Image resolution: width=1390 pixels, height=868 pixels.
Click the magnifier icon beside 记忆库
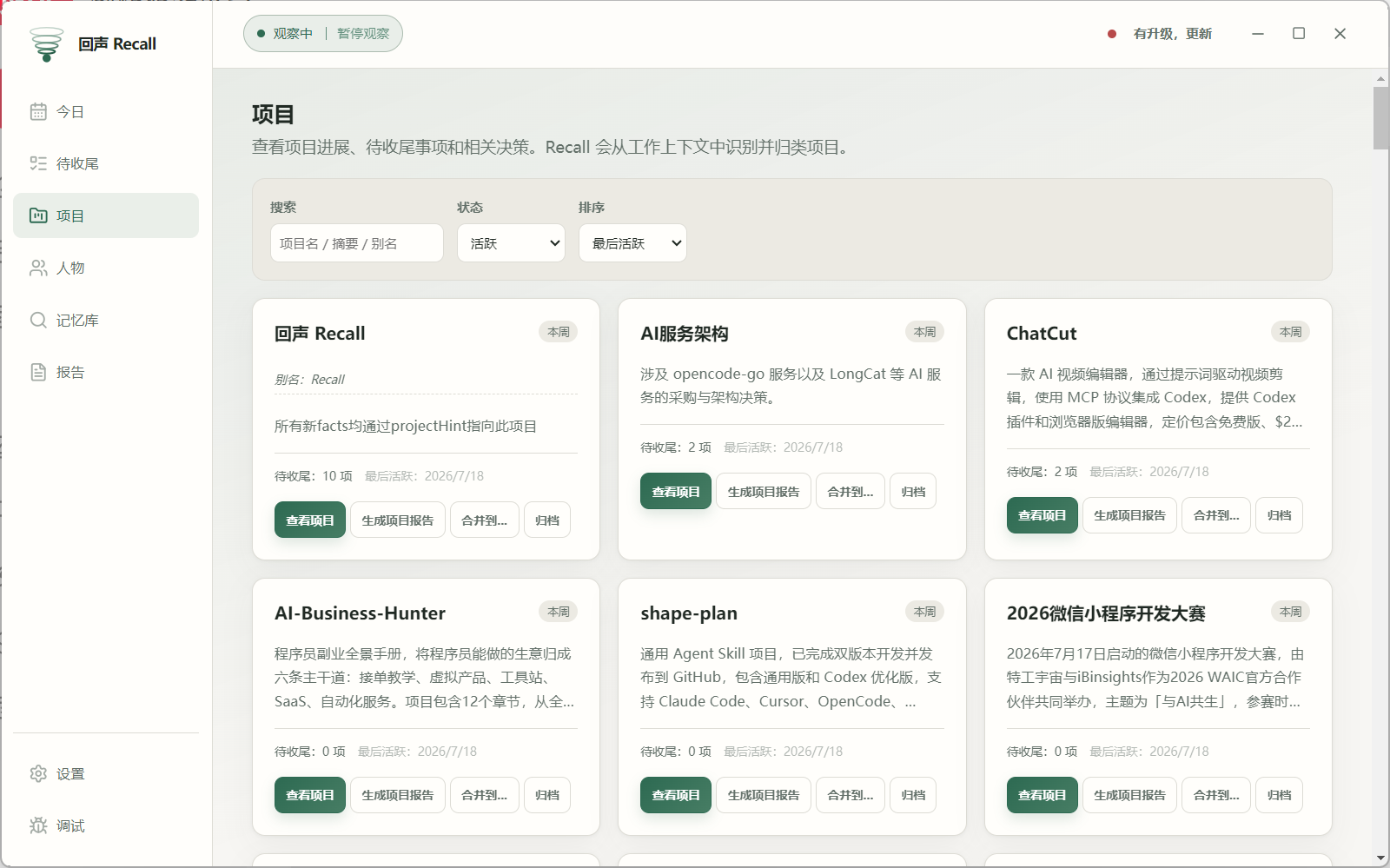click(38, 320)
